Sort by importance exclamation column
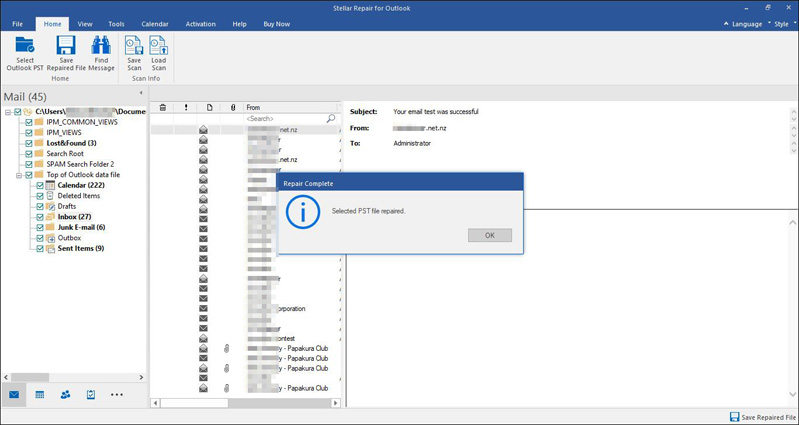The width and height of the screenshot is (799, 425). click(x=186, y=108)
